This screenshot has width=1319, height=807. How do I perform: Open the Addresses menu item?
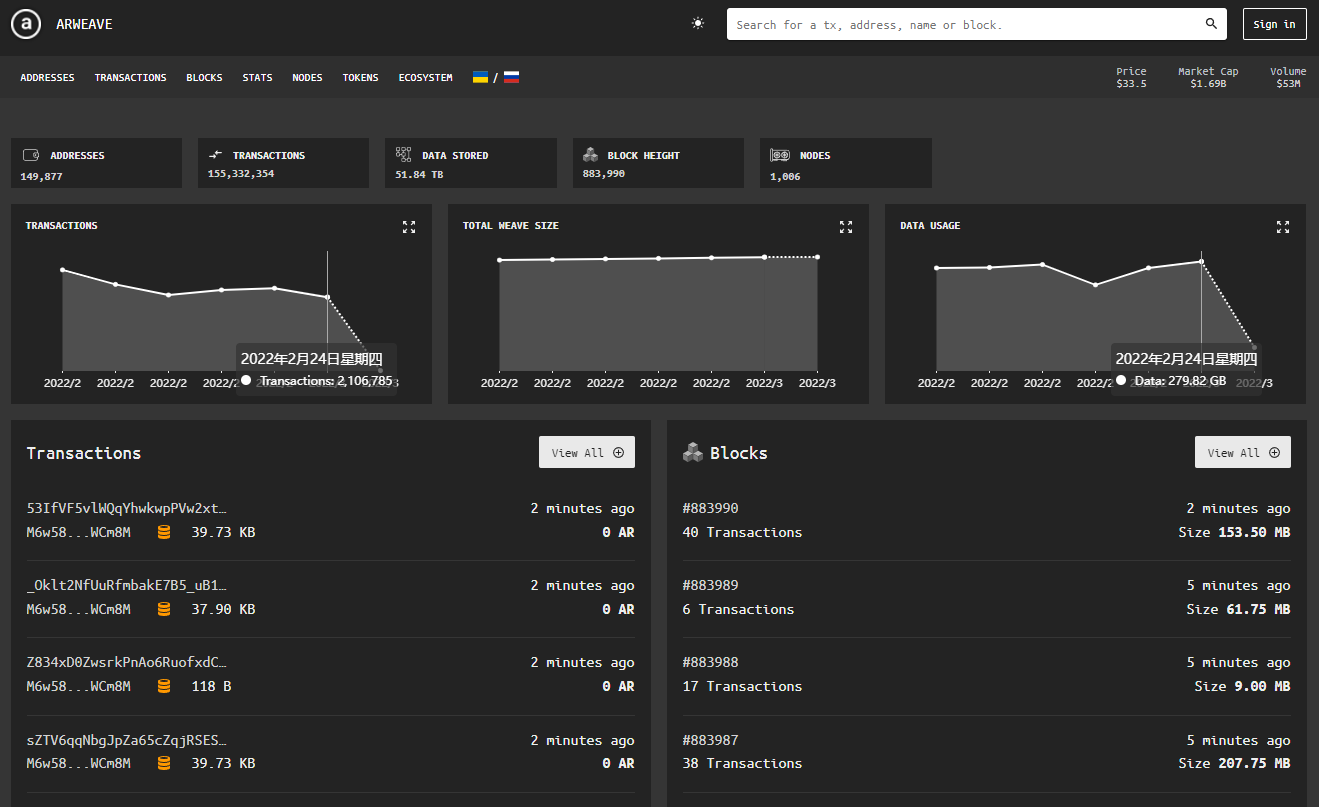pyautogui.click(x=47, y=78)
